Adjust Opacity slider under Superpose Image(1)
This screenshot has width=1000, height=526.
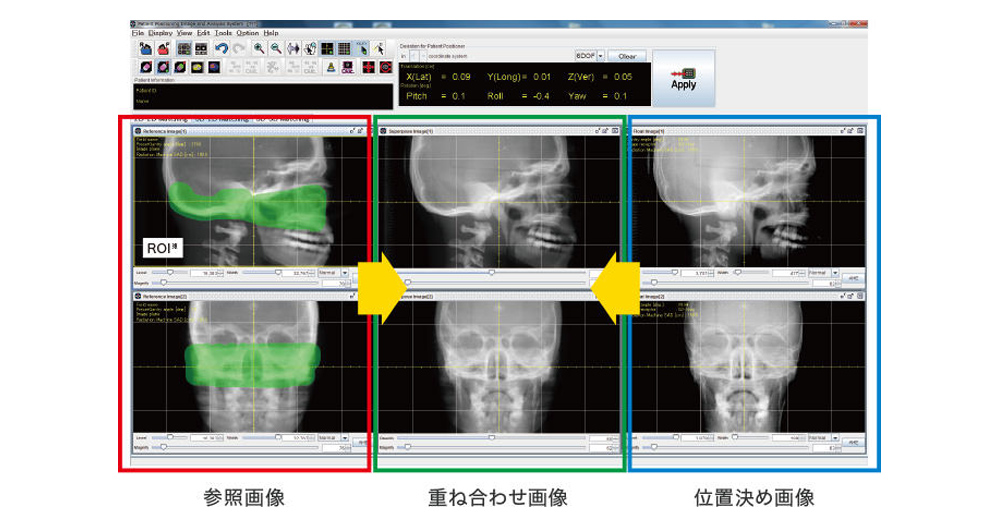(491, 272)
